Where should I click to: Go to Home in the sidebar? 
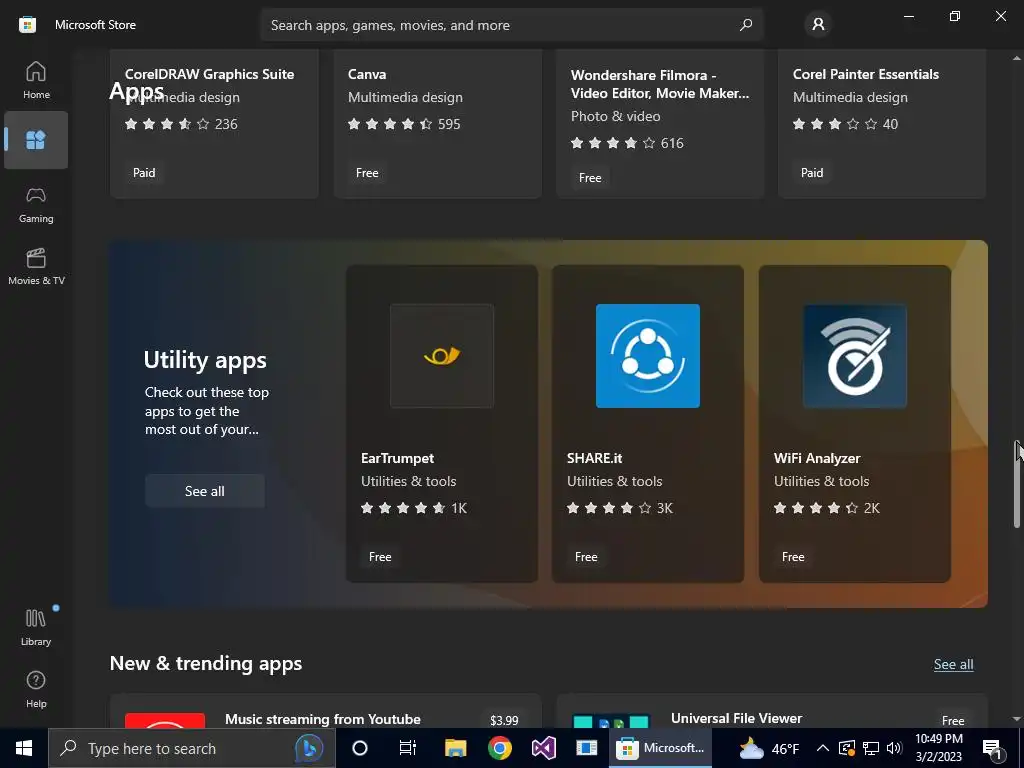click(x=36, y=80)
